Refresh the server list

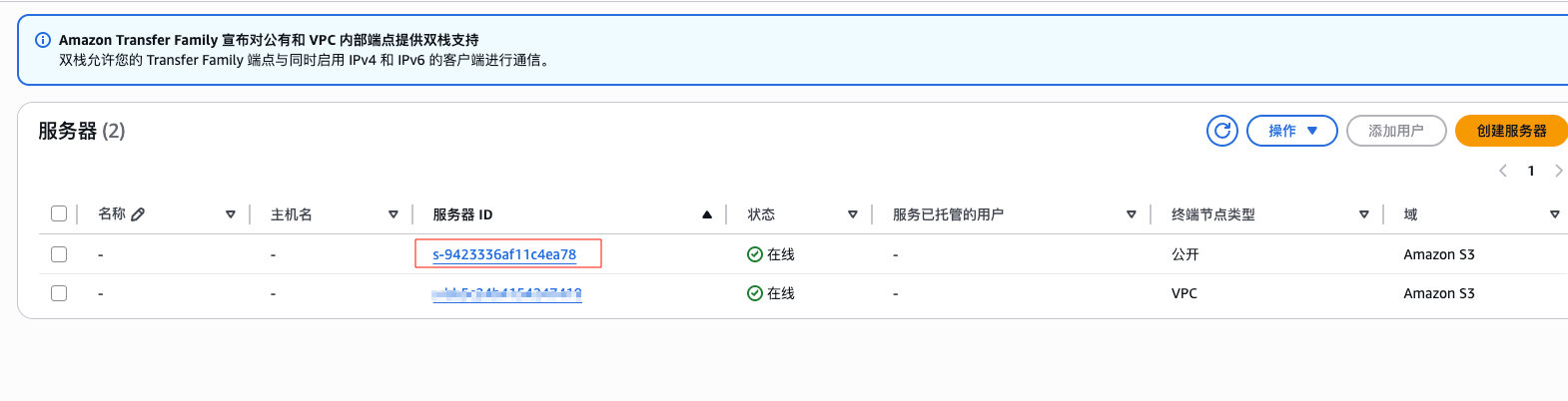(x=1222, y=131)
